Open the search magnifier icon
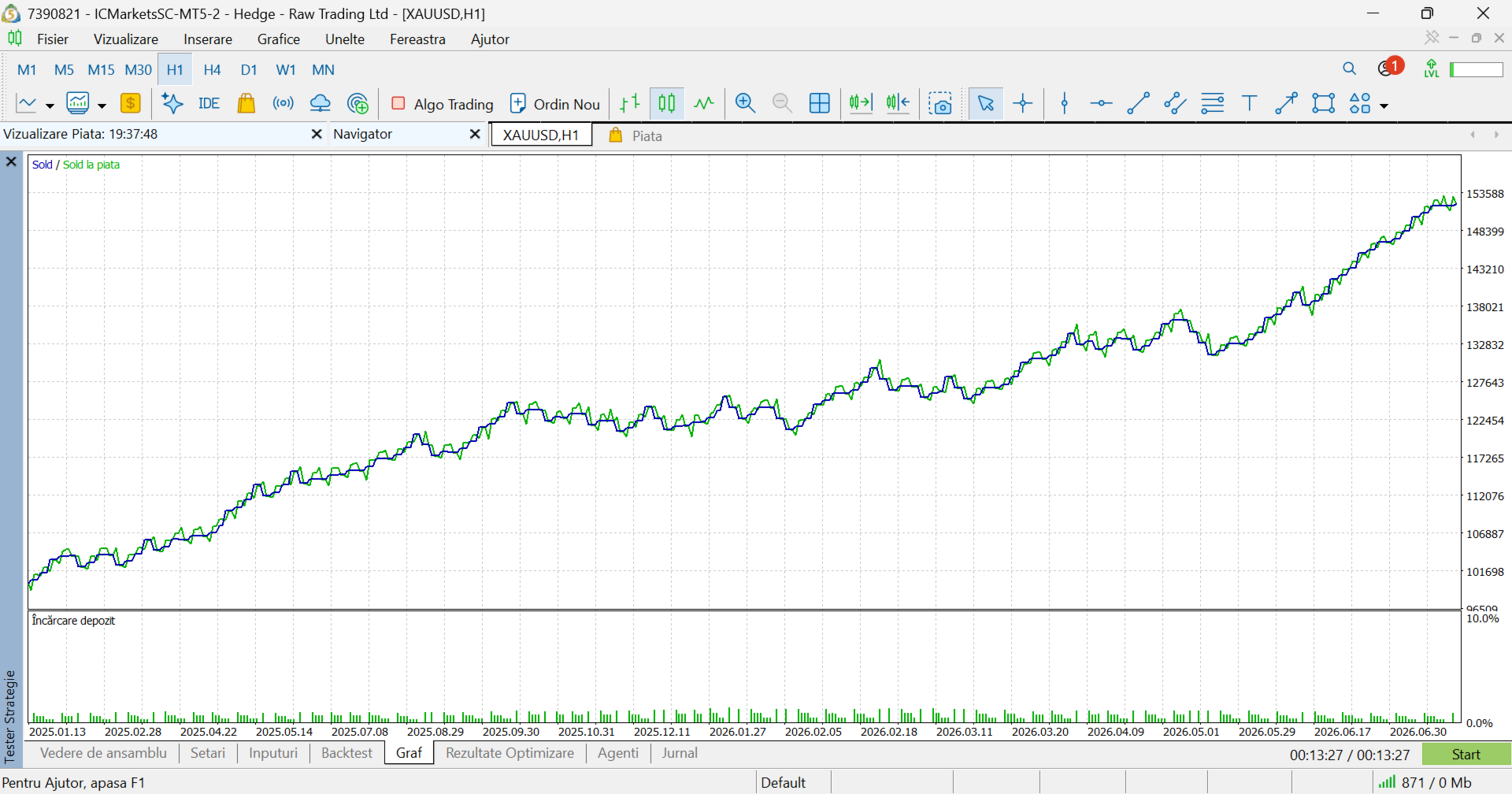 coord(1350,69)
